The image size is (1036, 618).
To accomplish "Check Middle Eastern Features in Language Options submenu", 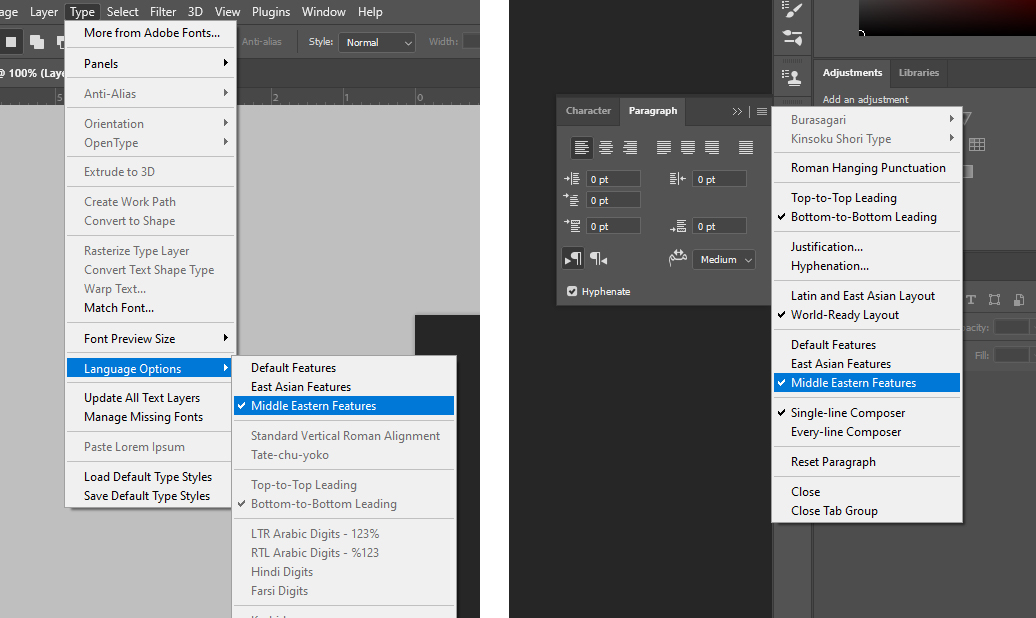I will point(344,406).
